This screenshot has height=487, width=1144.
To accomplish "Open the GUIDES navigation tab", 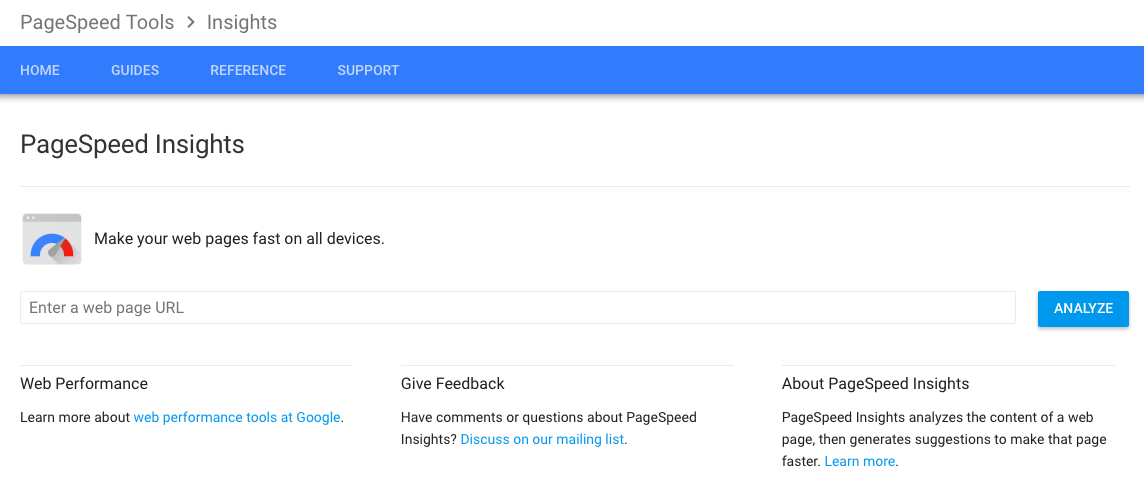I will click(135, 70).
